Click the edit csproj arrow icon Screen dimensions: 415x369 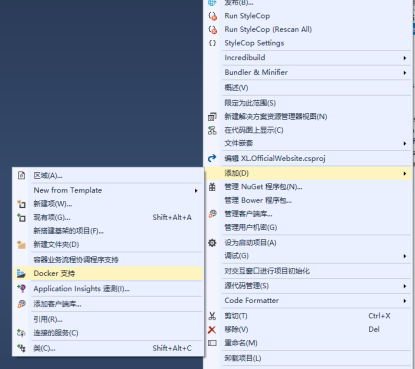212,158
